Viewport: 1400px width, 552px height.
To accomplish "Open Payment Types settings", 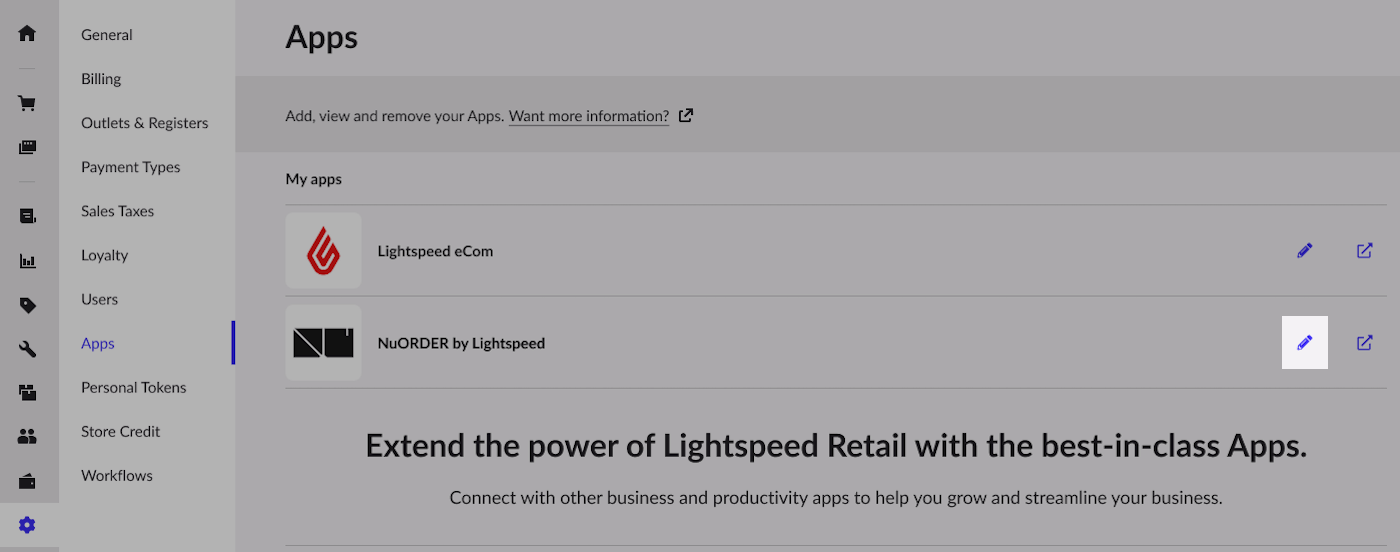I will 131,167.
